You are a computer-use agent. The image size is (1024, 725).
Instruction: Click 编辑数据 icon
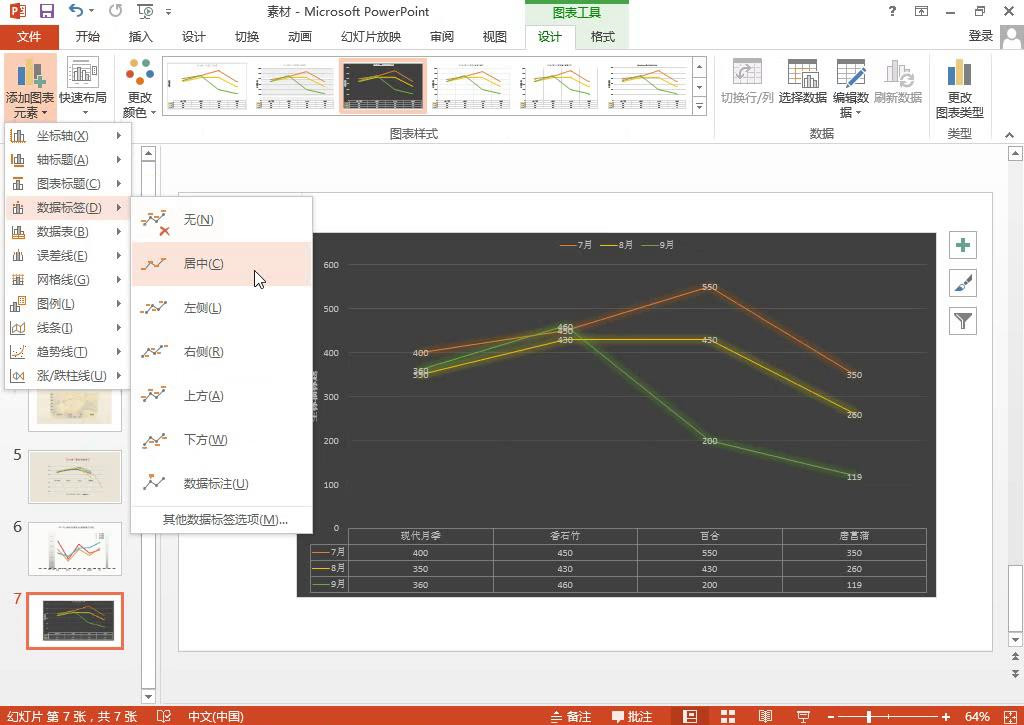click(x=851, y=88)
